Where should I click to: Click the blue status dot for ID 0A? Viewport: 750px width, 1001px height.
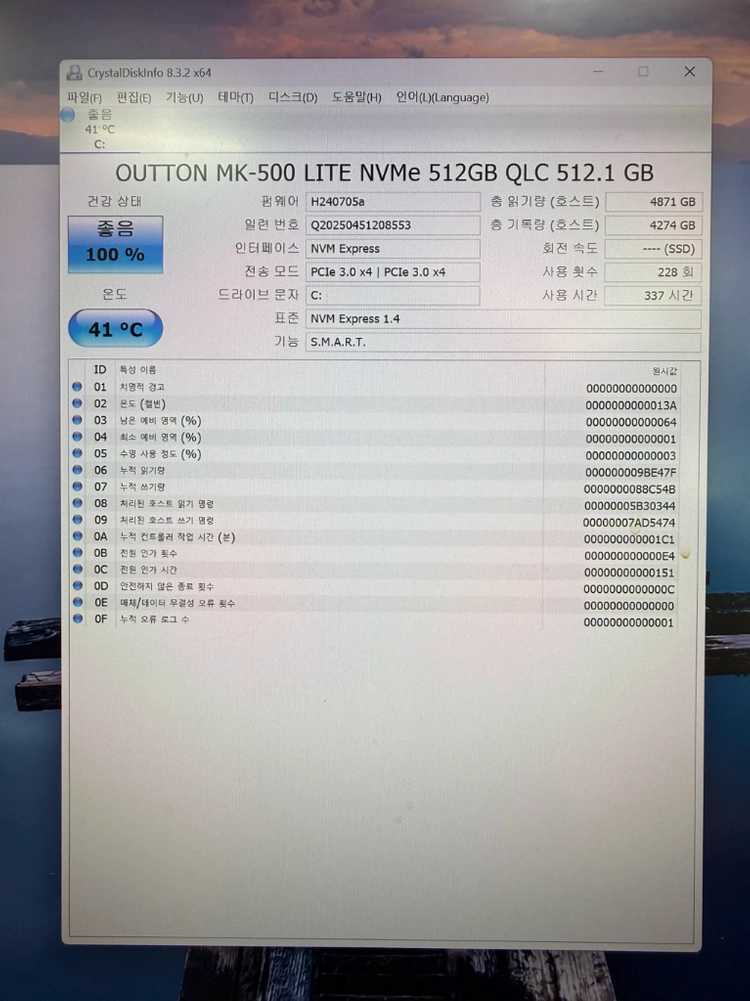pyautogui.click(x=77, y=536)
